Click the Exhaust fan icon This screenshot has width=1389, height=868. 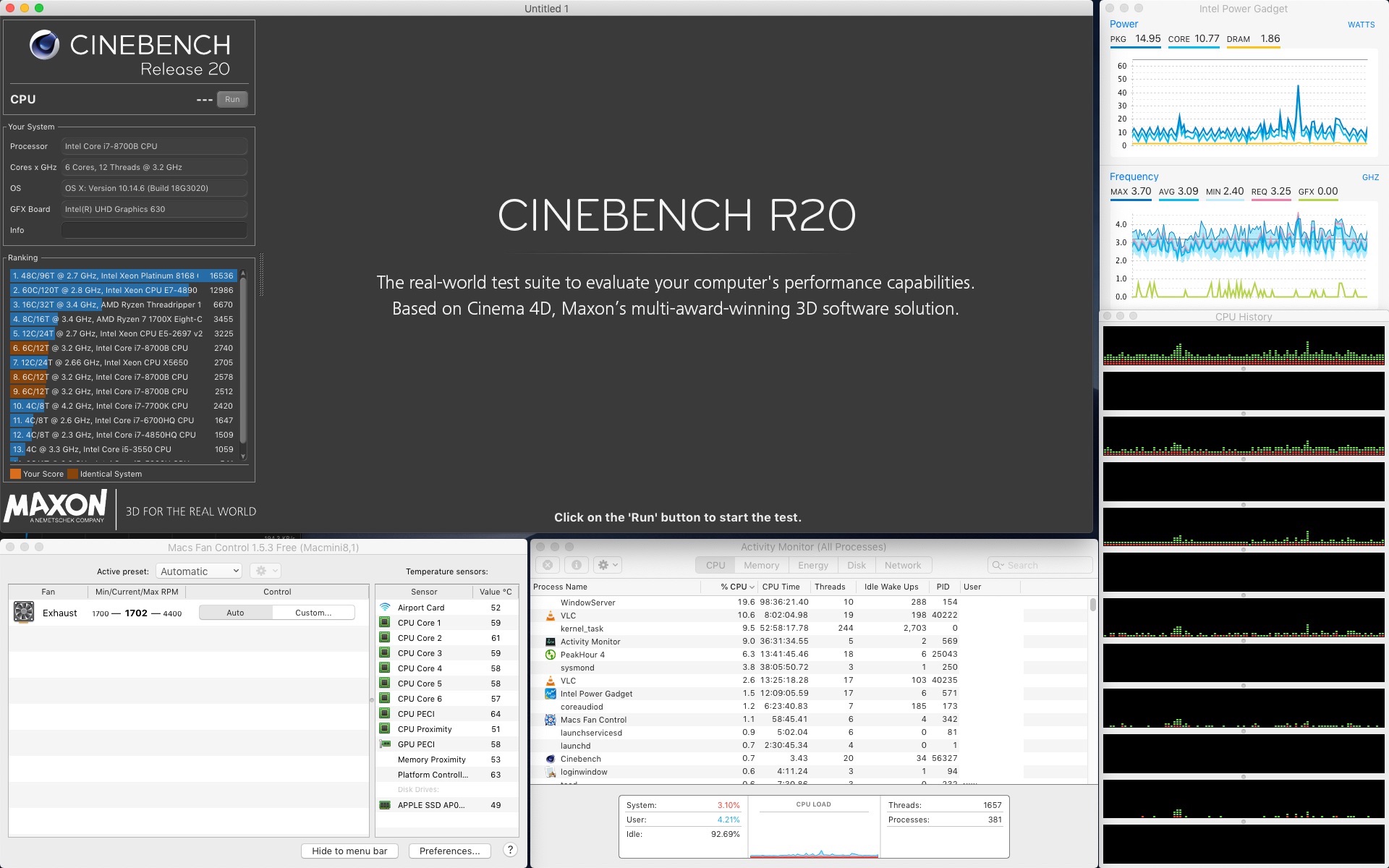click(24, 612)
